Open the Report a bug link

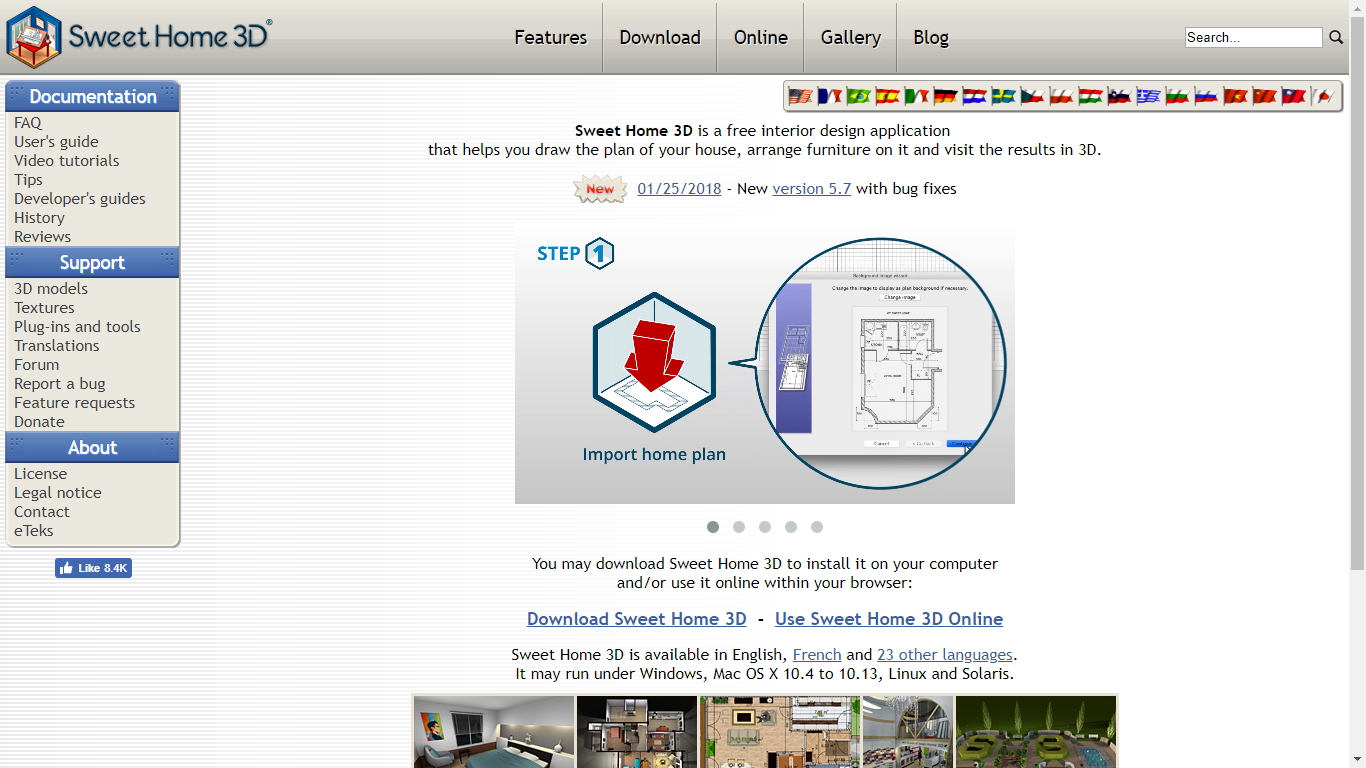(x=59, y=384)
